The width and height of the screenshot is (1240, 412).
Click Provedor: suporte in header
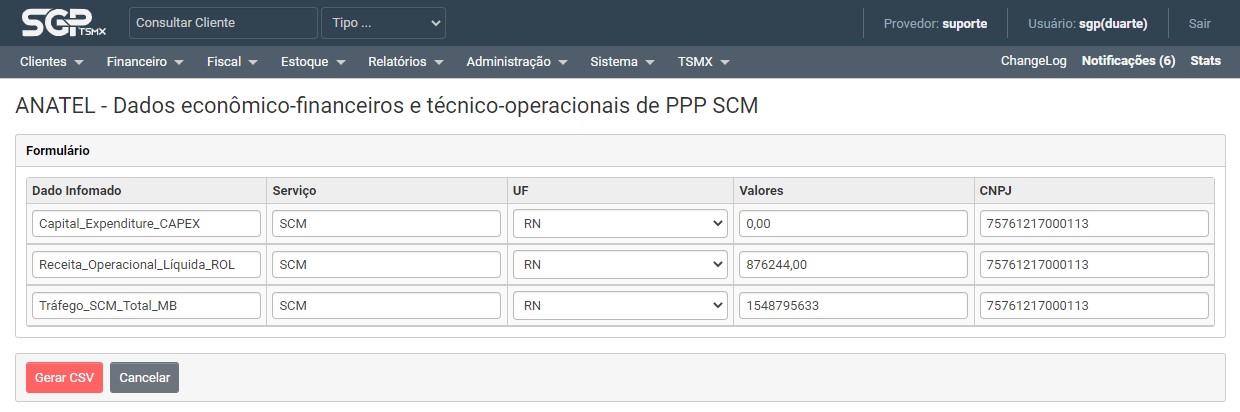935,23
